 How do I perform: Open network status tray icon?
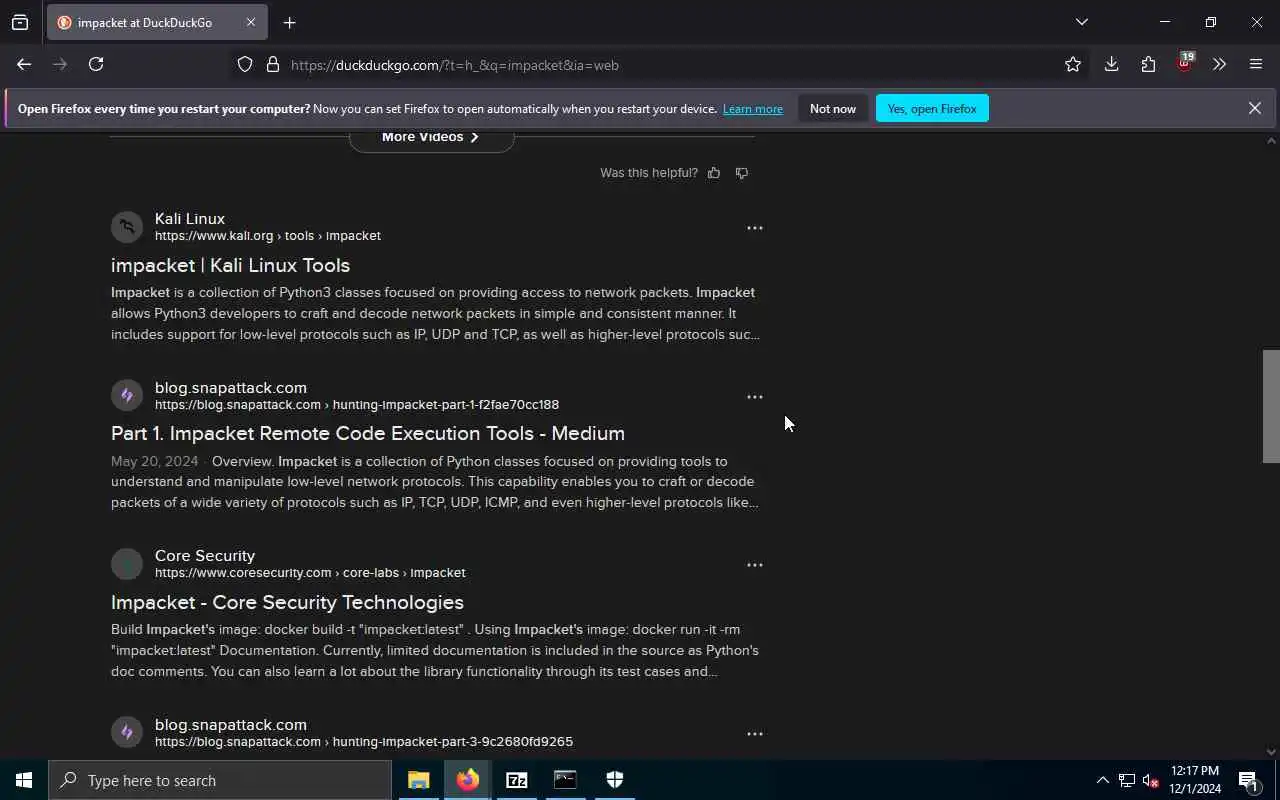tap(1127, 780)
